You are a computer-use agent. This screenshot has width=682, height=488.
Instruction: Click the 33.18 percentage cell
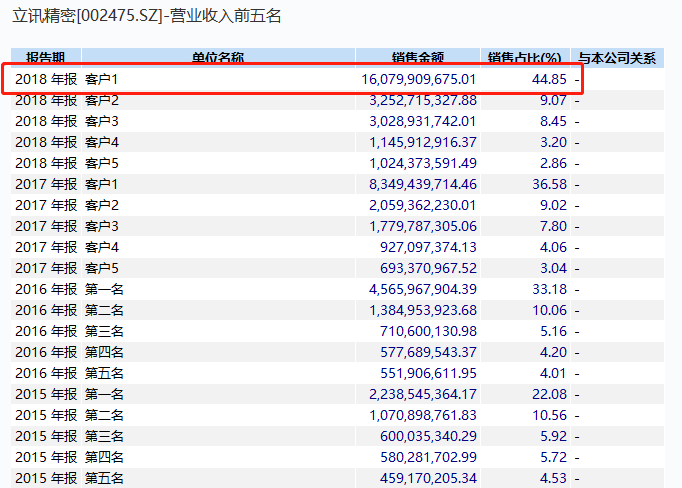click(x=549, y=289)
